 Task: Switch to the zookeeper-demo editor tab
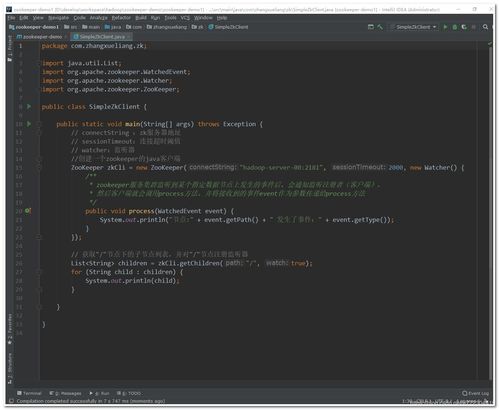pos(40,37)
